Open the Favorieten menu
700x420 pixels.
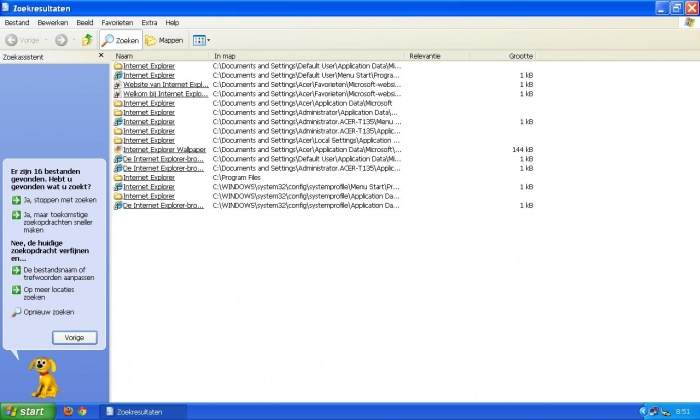(117, 22)
